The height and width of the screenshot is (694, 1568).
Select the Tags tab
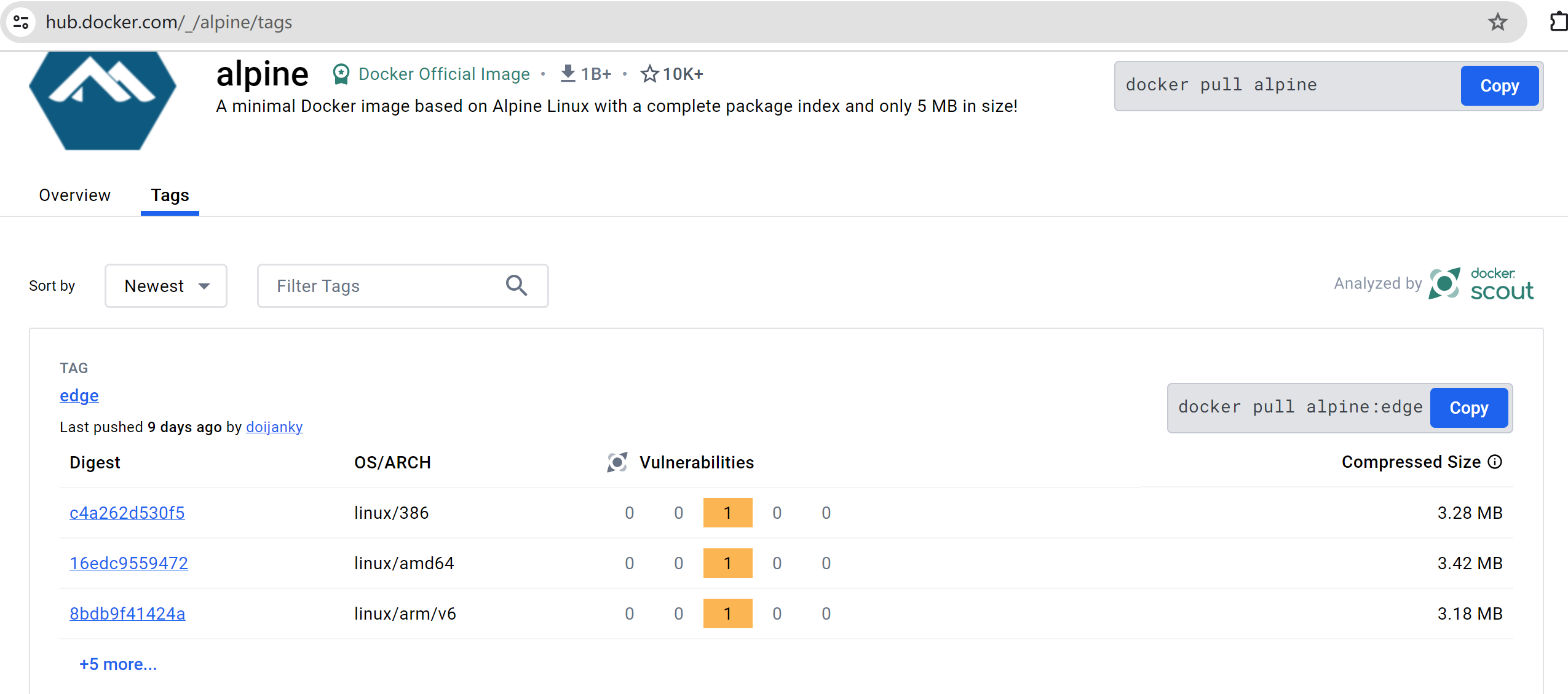pos(170,195)
